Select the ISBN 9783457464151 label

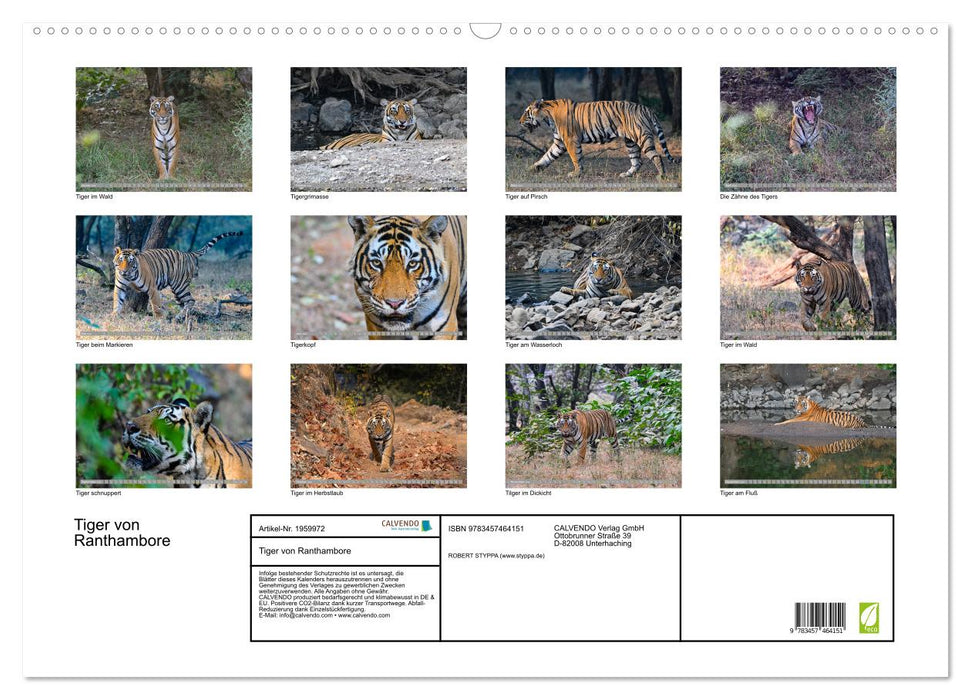(486, 529)
